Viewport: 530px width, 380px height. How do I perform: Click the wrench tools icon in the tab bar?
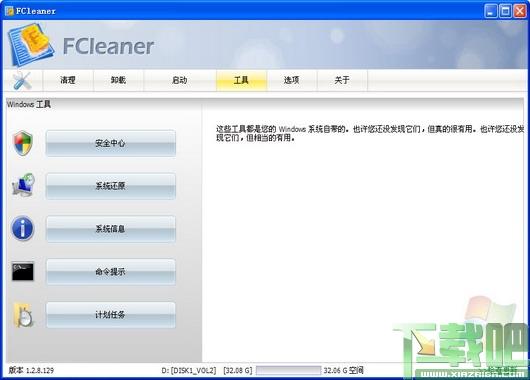tap(22, 80)
